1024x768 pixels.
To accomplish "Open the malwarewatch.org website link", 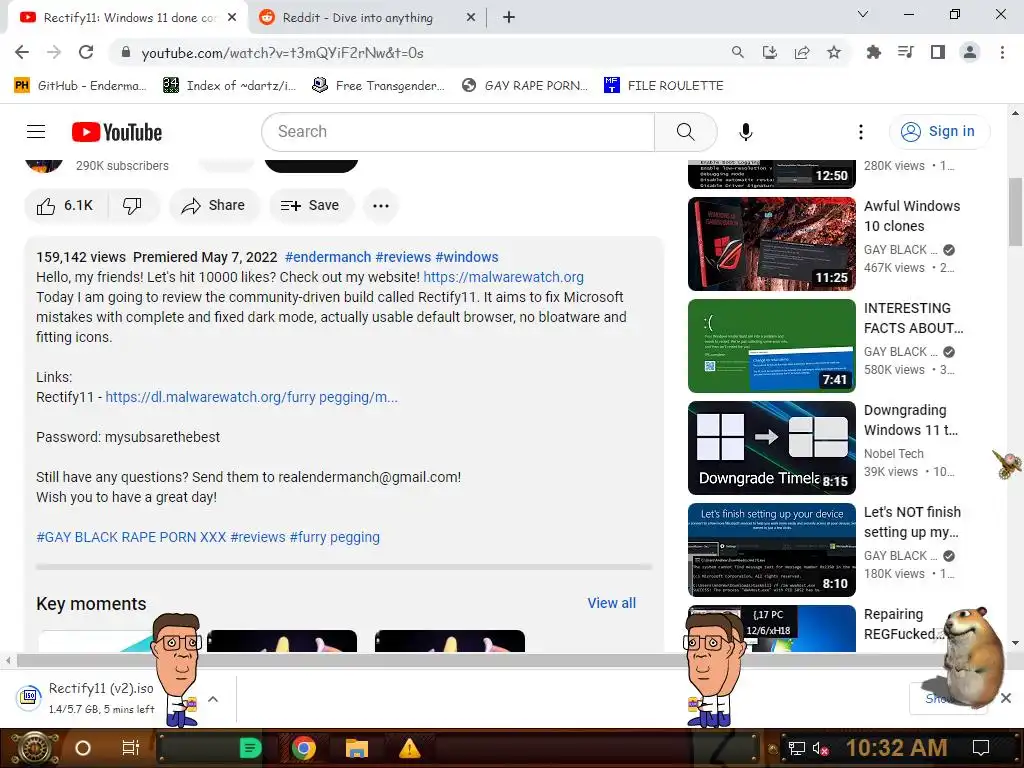I will point(504,278).
